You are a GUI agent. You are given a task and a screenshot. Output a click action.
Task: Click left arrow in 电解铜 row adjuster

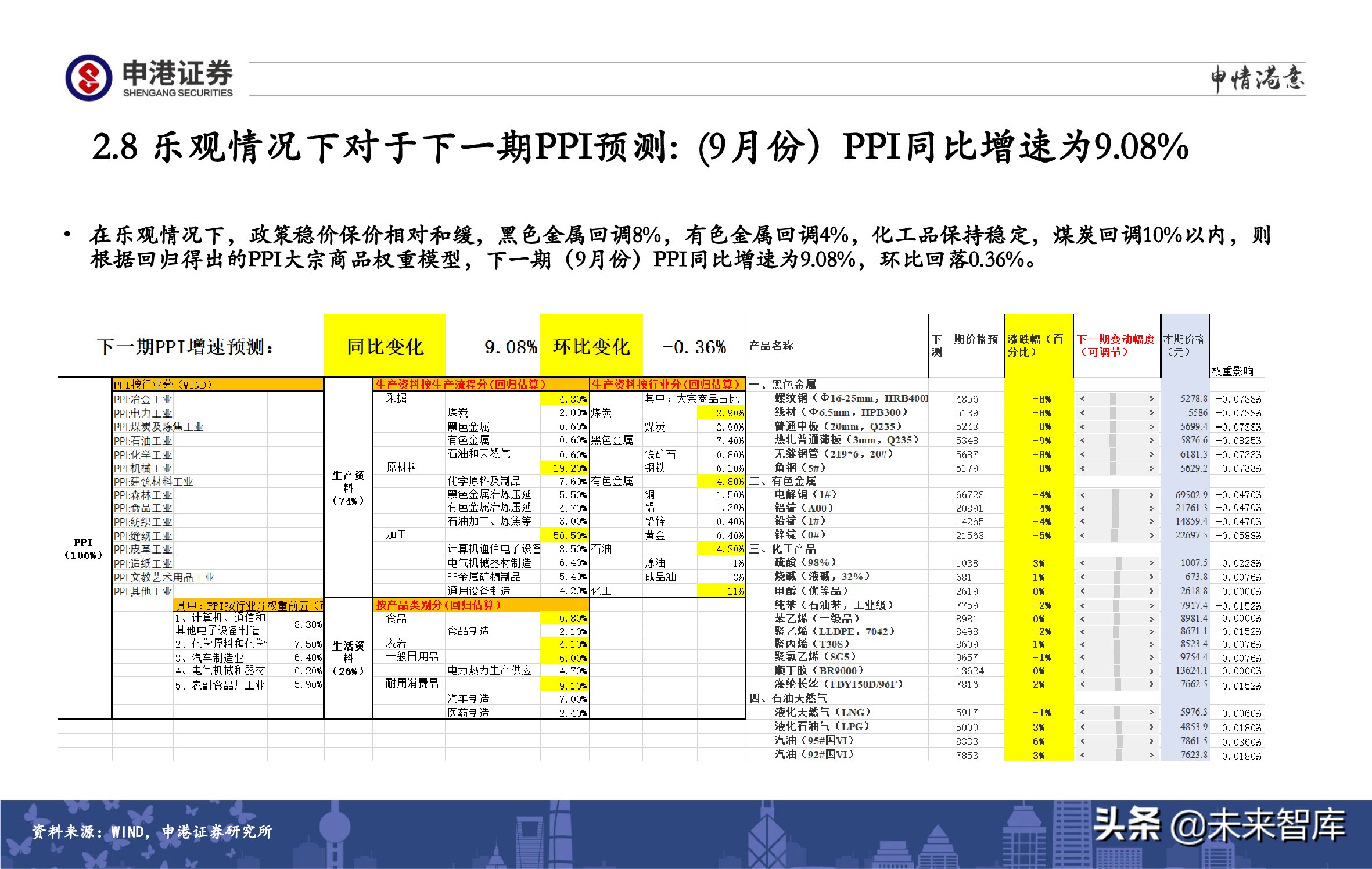1083,495
